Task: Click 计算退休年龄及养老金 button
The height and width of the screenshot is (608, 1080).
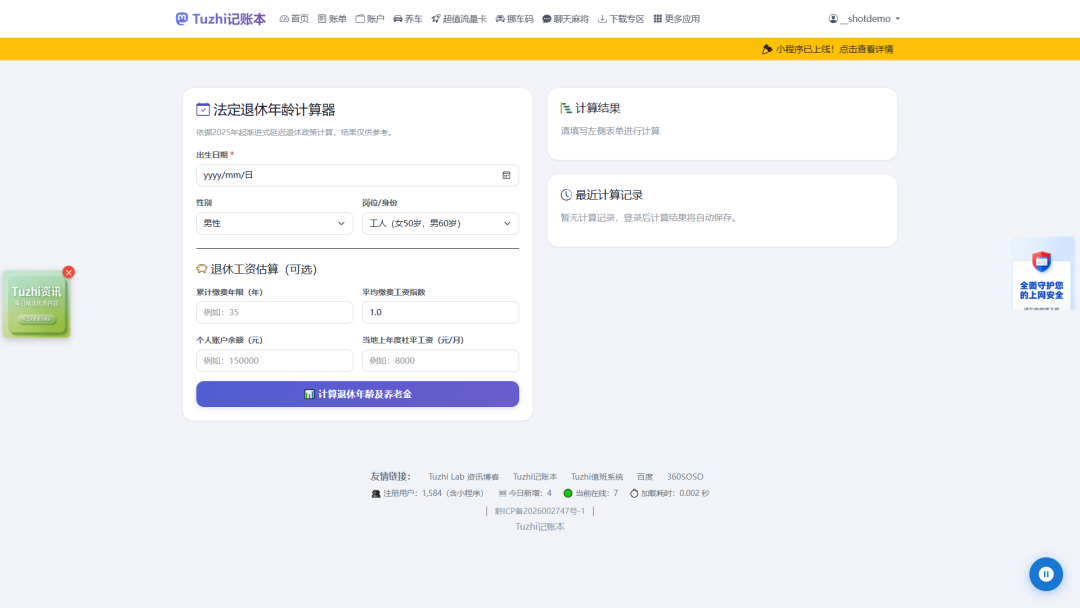Action: (357, 394)
